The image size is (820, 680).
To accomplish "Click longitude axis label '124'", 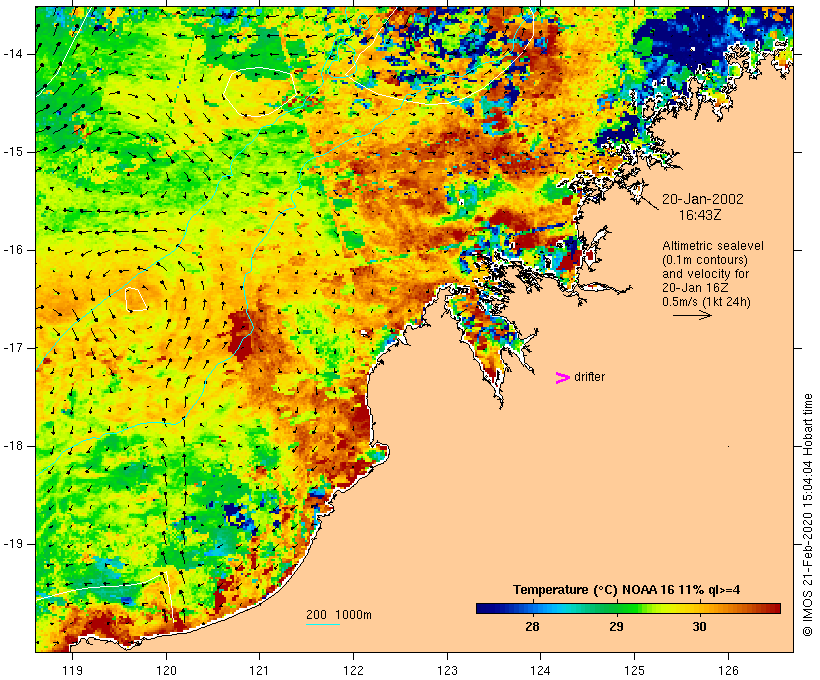I will tap(541, 670).
